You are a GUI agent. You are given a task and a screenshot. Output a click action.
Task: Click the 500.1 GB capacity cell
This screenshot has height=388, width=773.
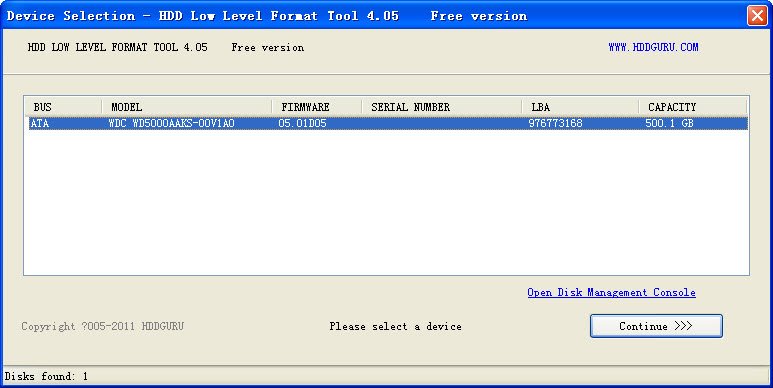tap(669, 123)
